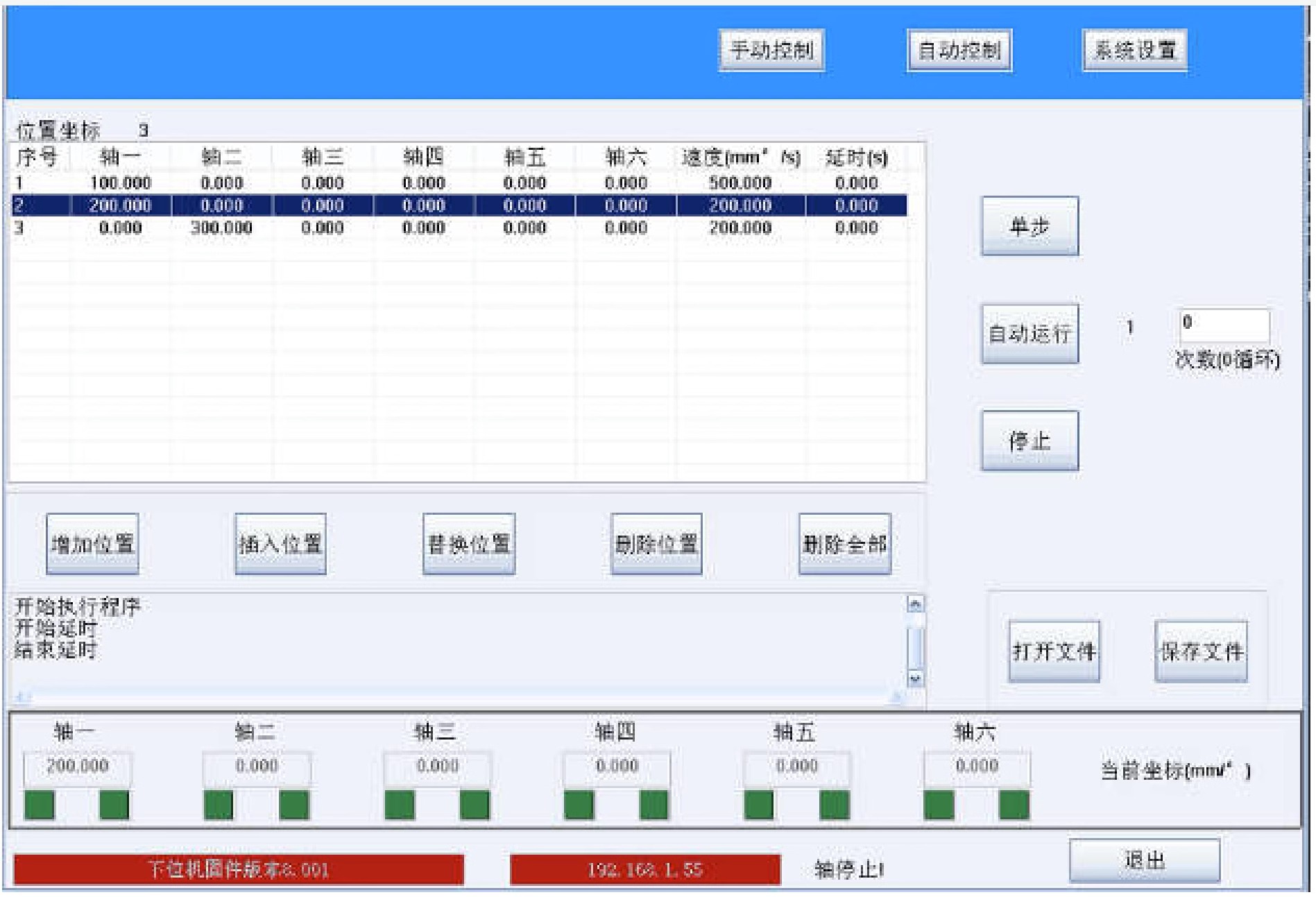Select highlighted row 2 in table
The image size is (1316, 897).
click(459, 205)
